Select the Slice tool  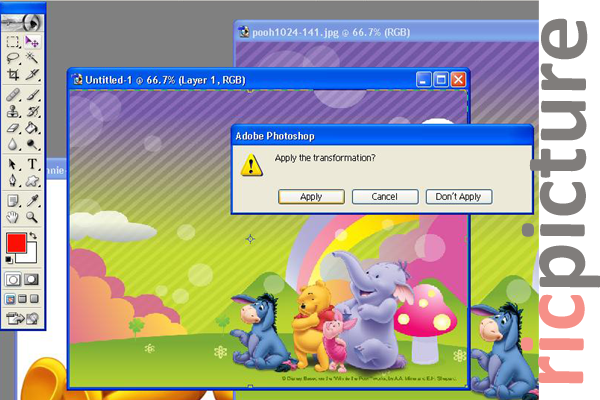[x=32, y=74]
